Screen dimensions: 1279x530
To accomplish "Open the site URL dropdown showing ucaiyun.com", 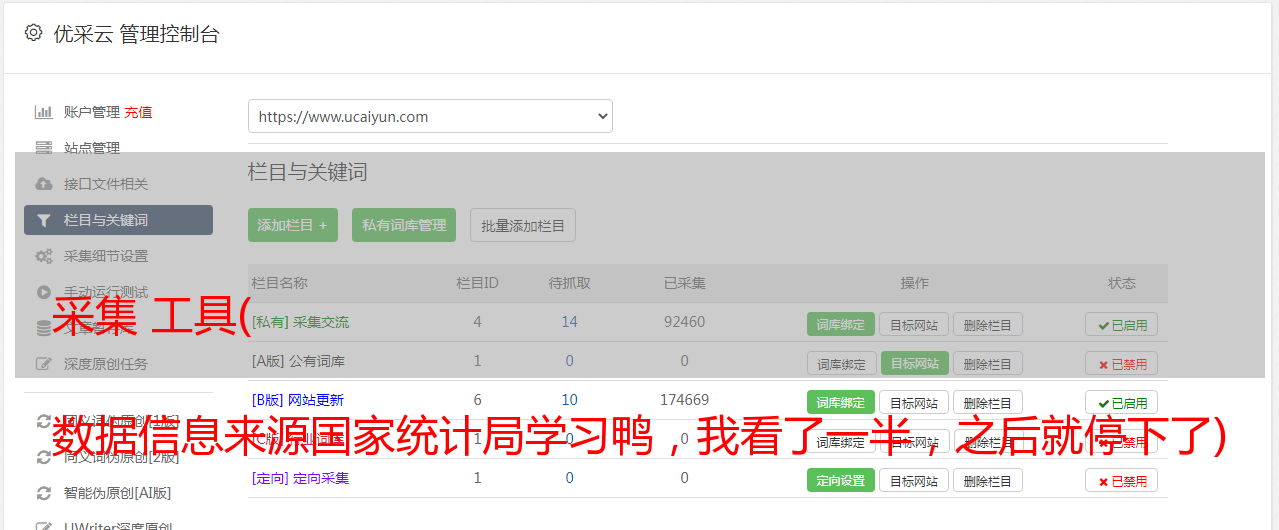I will pos(430,116).
